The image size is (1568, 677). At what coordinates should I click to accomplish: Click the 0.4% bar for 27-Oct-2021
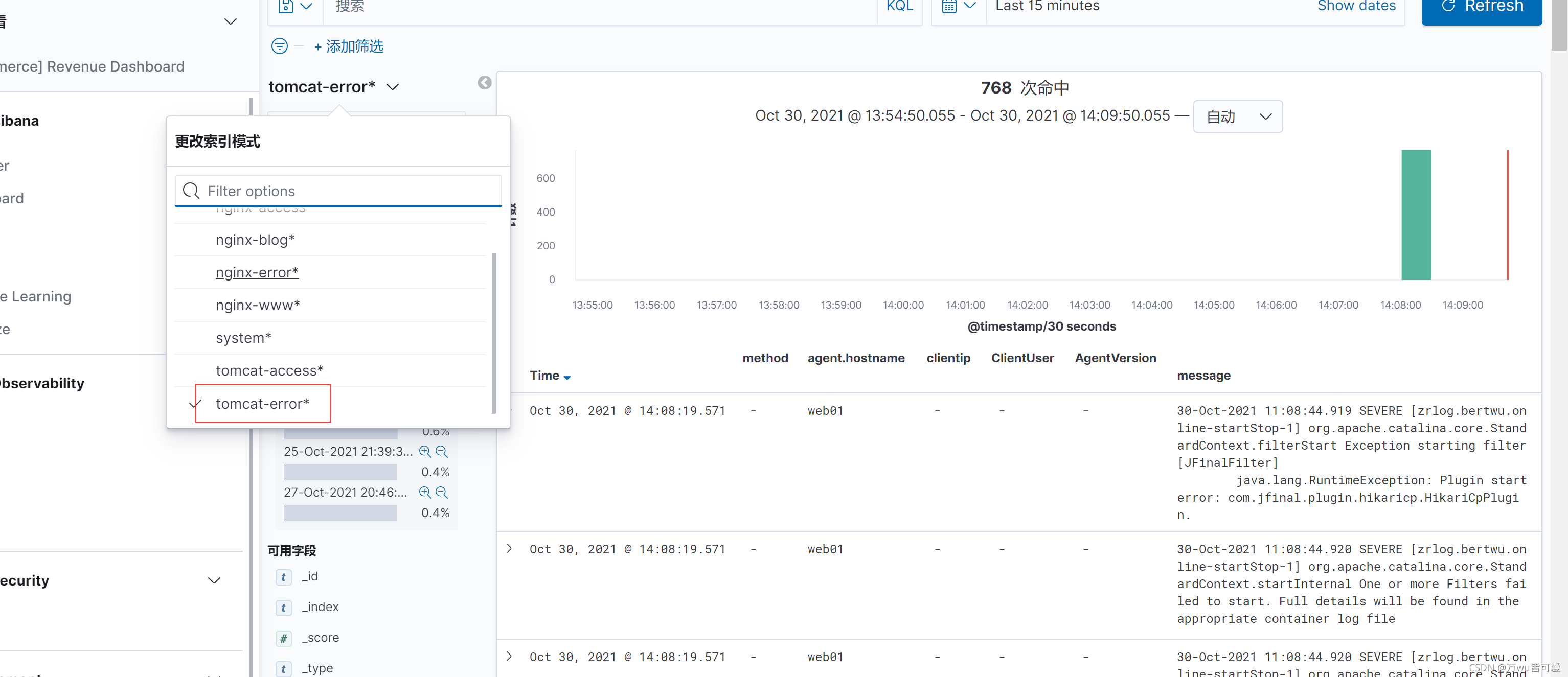pos(340,513)
